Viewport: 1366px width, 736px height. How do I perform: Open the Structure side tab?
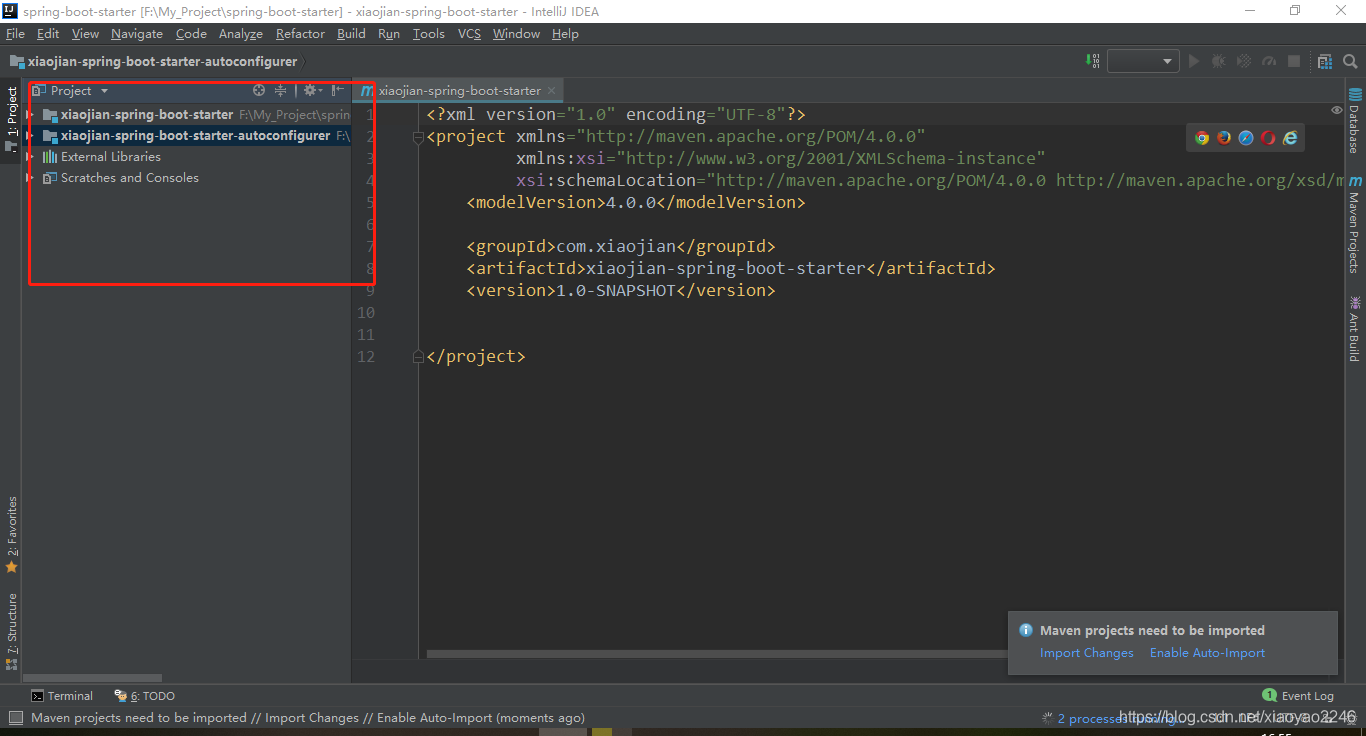pos(11,630)
